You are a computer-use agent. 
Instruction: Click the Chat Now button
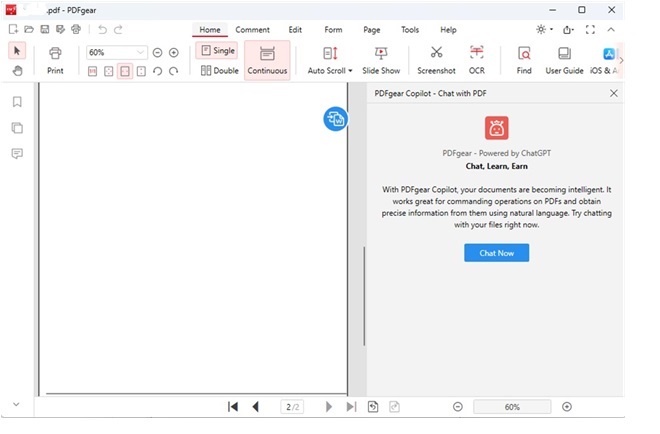[x=496, y=253]
